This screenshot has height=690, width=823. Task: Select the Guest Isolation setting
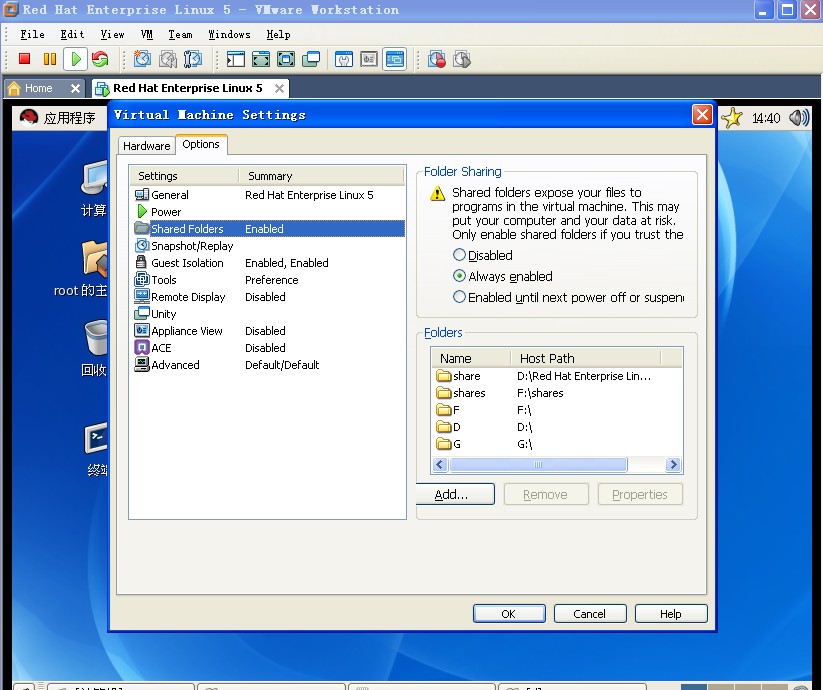pos(187,263)
